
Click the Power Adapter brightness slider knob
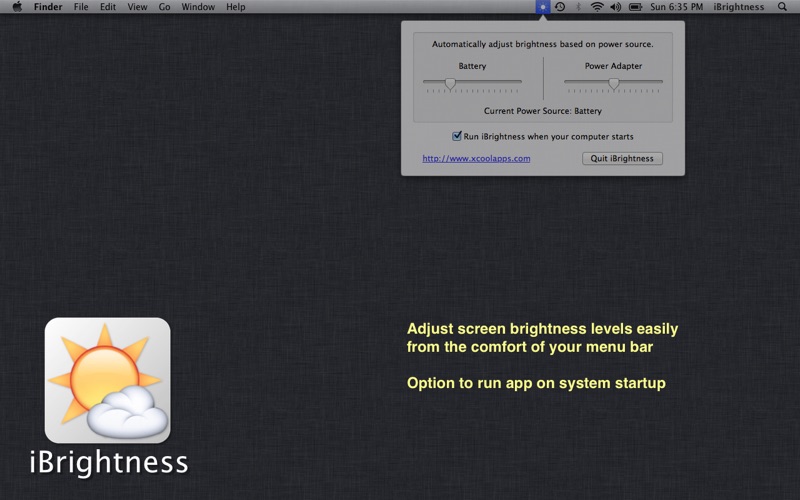[x=614, y=83]
